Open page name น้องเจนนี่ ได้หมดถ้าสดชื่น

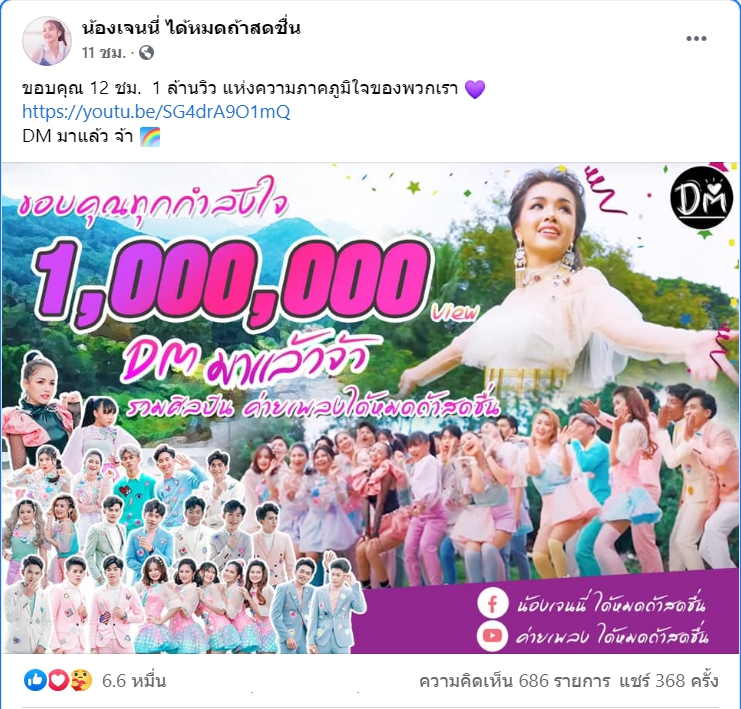coord(191,28)
